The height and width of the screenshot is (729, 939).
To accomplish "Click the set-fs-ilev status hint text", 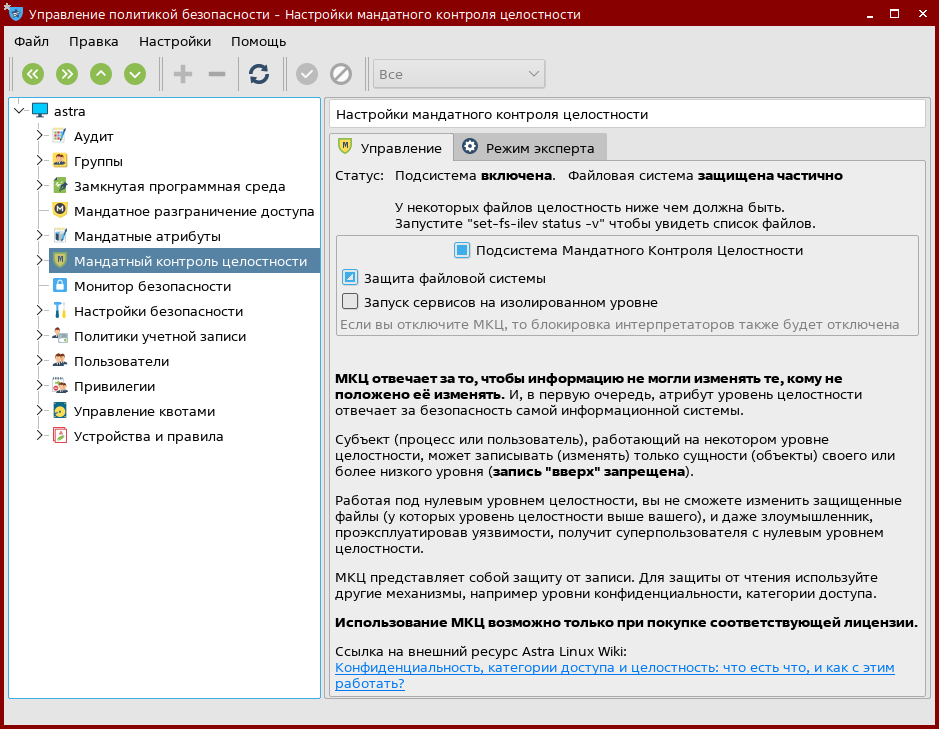I will coord(605,224).
